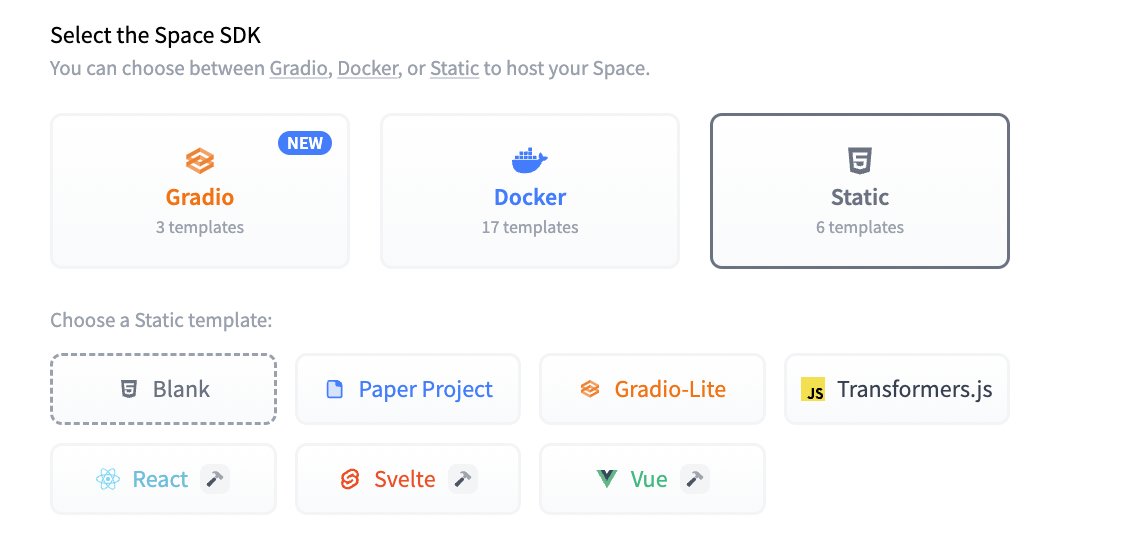This screenshot has width=1134, height=536.
Task: Click the NEW badge on Gradio
Action: [304, 143]
